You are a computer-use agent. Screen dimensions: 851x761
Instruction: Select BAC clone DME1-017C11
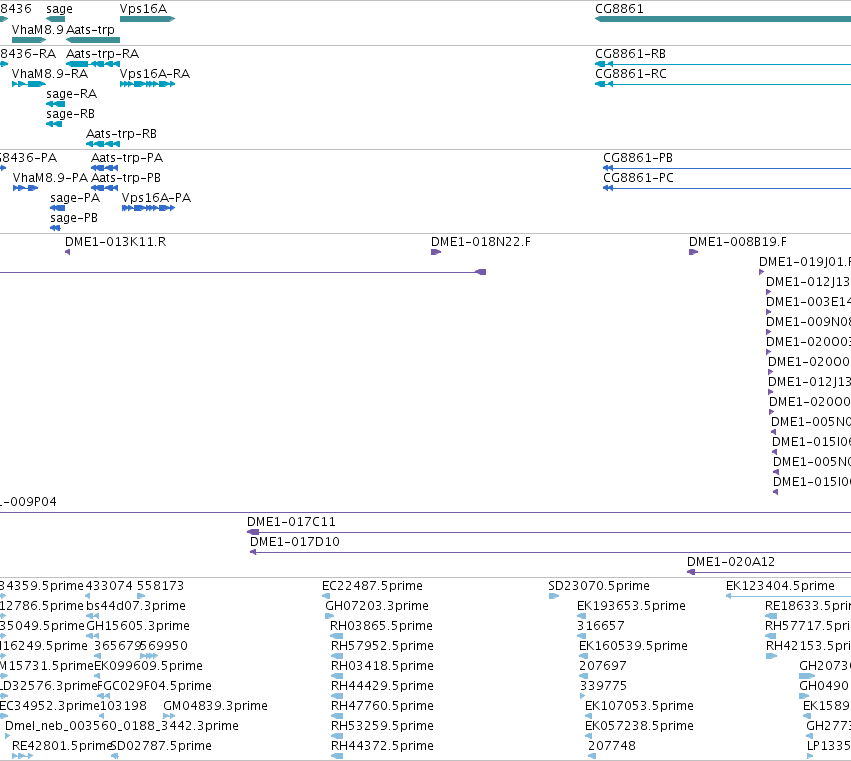[x=549, y=532]
